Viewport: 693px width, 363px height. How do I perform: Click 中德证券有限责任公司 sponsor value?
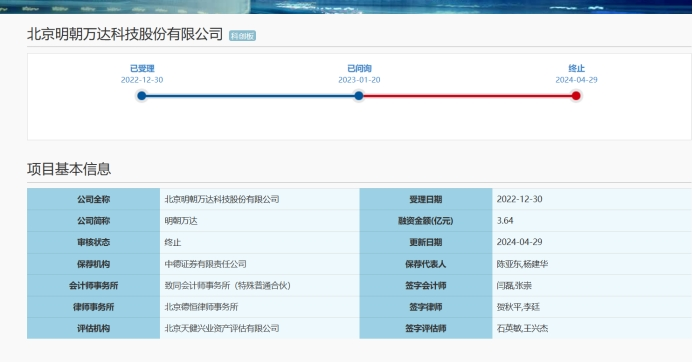pyautogui.click(x=206, y=264)
